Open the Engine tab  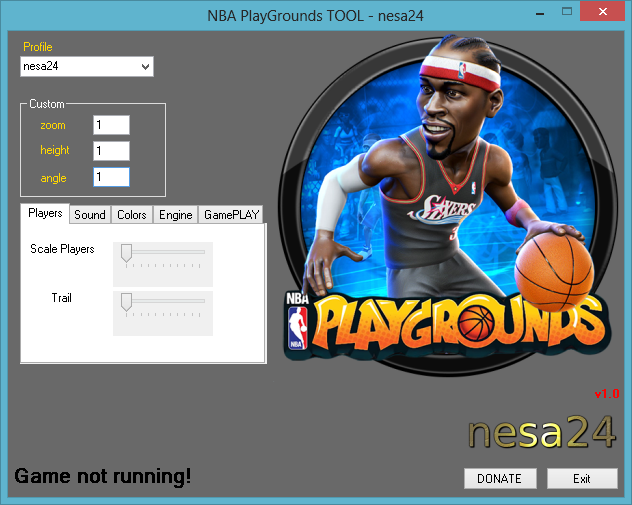(x=175, y=215)
